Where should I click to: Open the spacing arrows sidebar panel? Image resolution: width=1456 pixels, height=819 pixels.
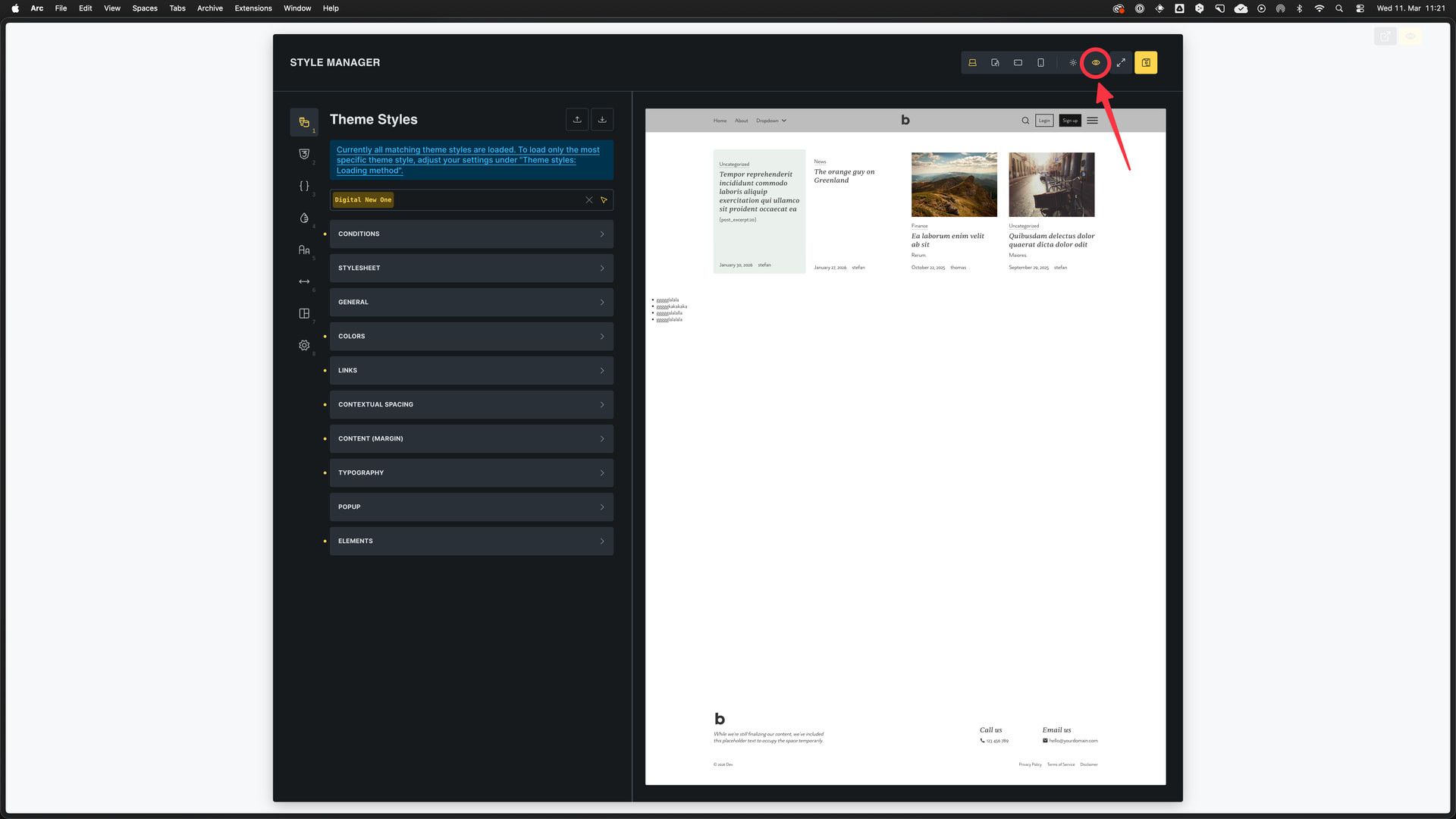click(304, 281)
